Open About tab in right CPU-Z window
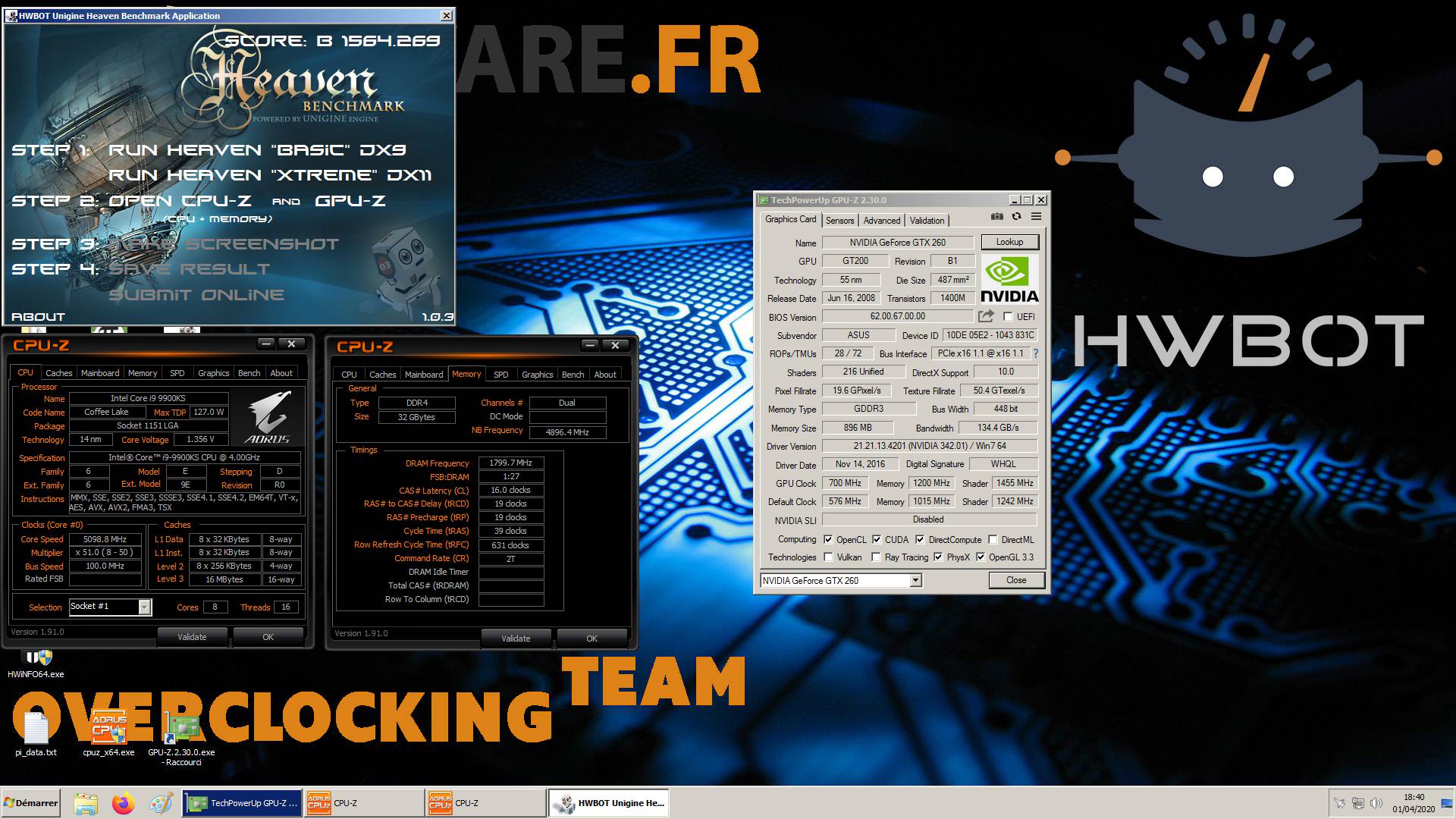 tap(605, 375)
